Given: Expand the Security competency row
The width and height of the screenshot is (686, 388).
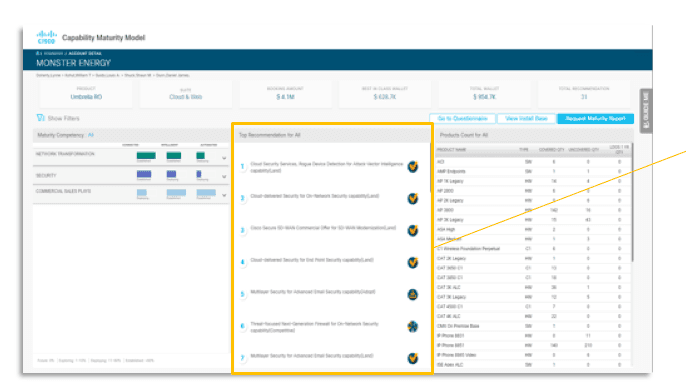Looking at the screenshot, I should 224,177.
